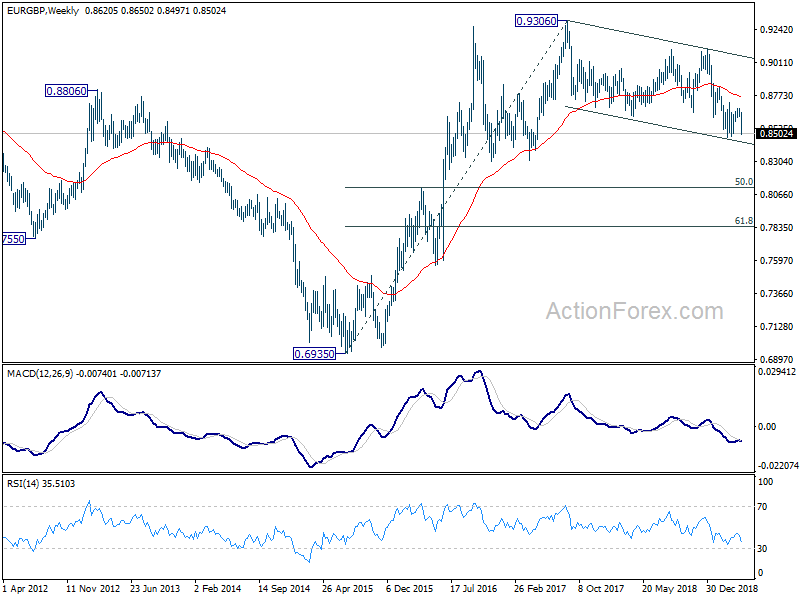Click the 1 Apr 2012 date label

pyautogui.click(x=26, y=588)
